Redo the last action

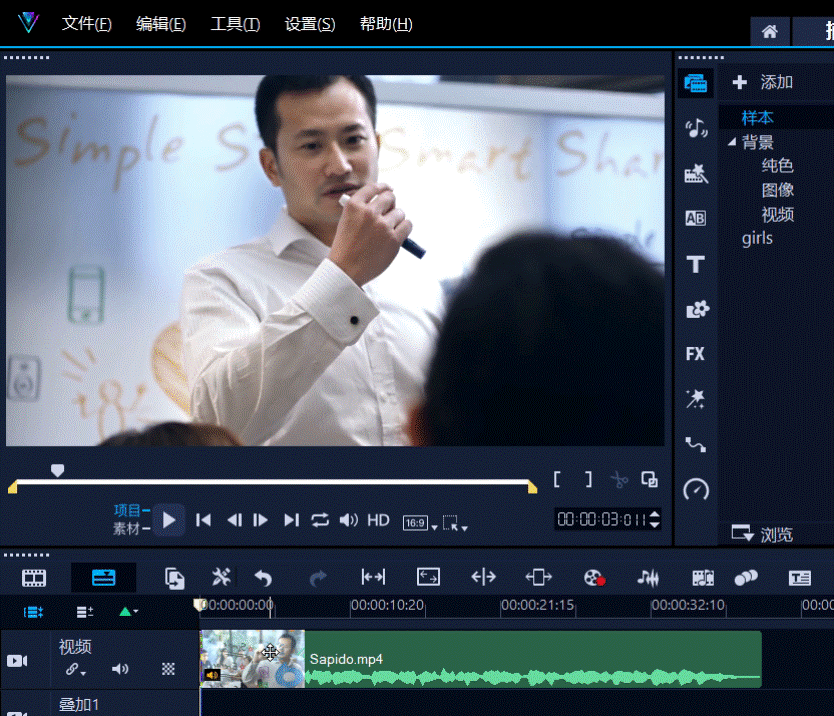click(x=318, y=578)
